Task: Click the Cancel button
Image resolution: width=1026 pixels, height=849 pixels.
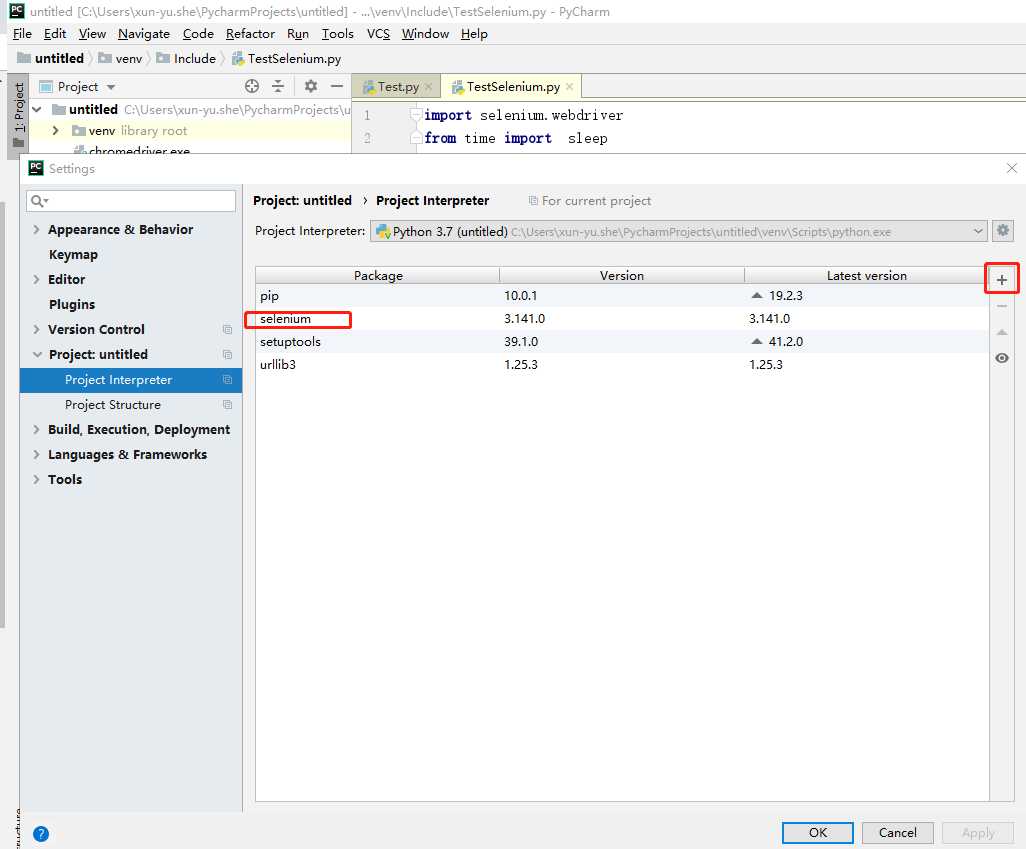Action: [897, 833]
